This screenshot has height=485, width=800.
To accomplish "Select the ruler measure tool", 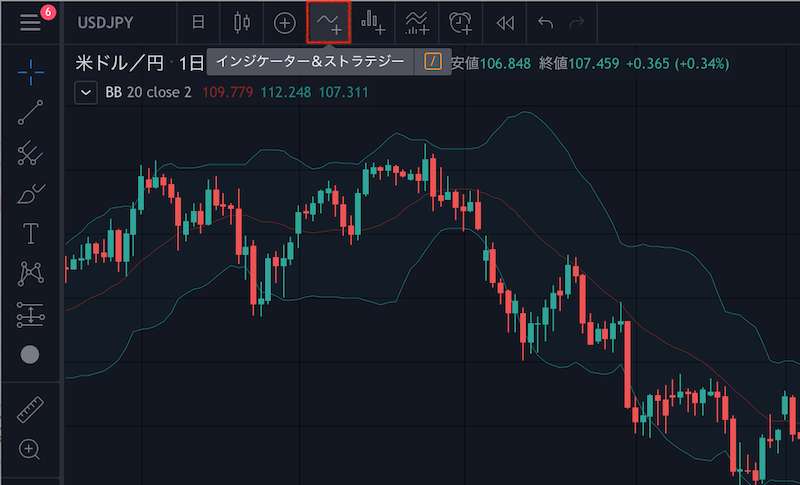I will point(30,409).
